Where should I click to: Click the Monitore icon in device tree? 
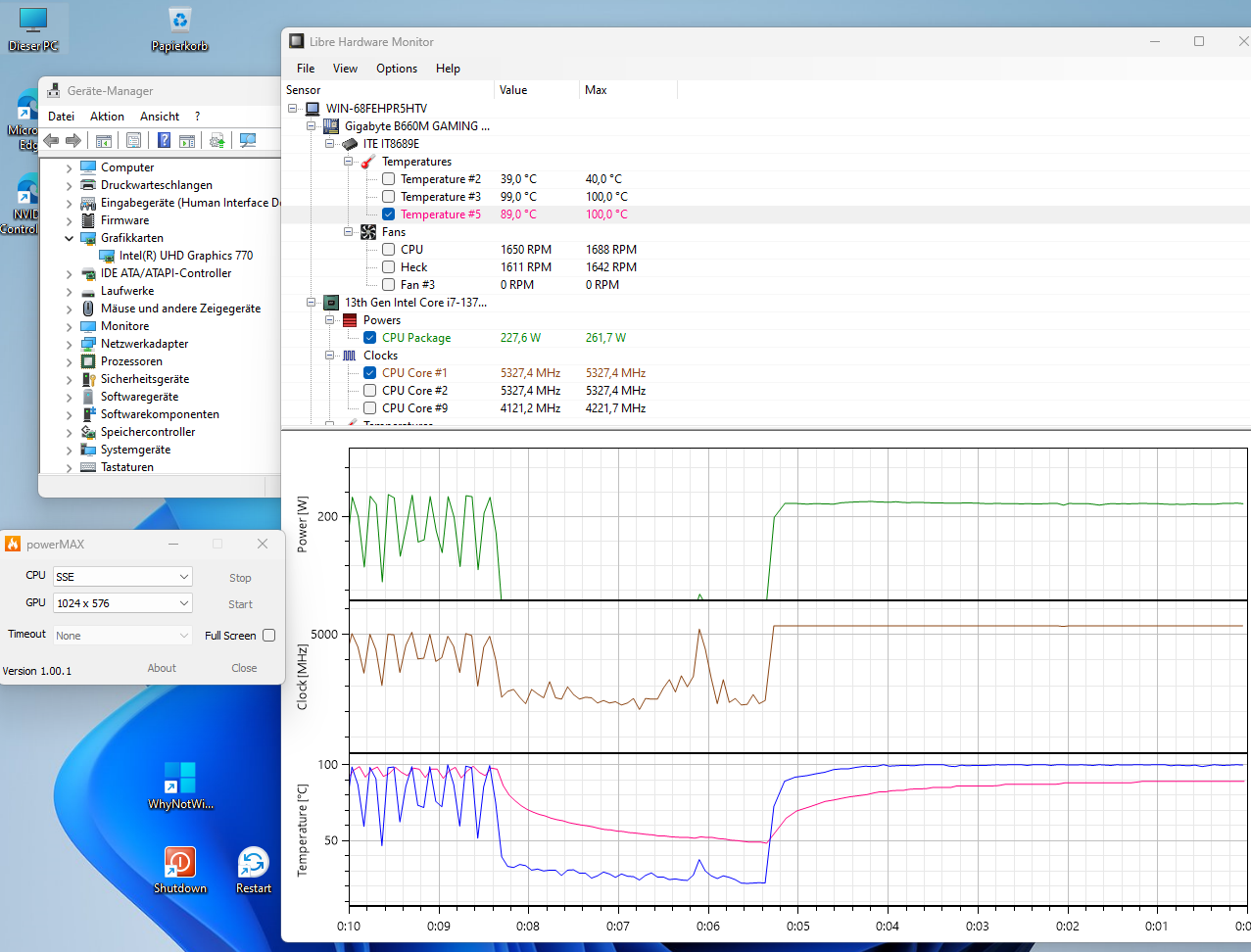tap(88, 326)
